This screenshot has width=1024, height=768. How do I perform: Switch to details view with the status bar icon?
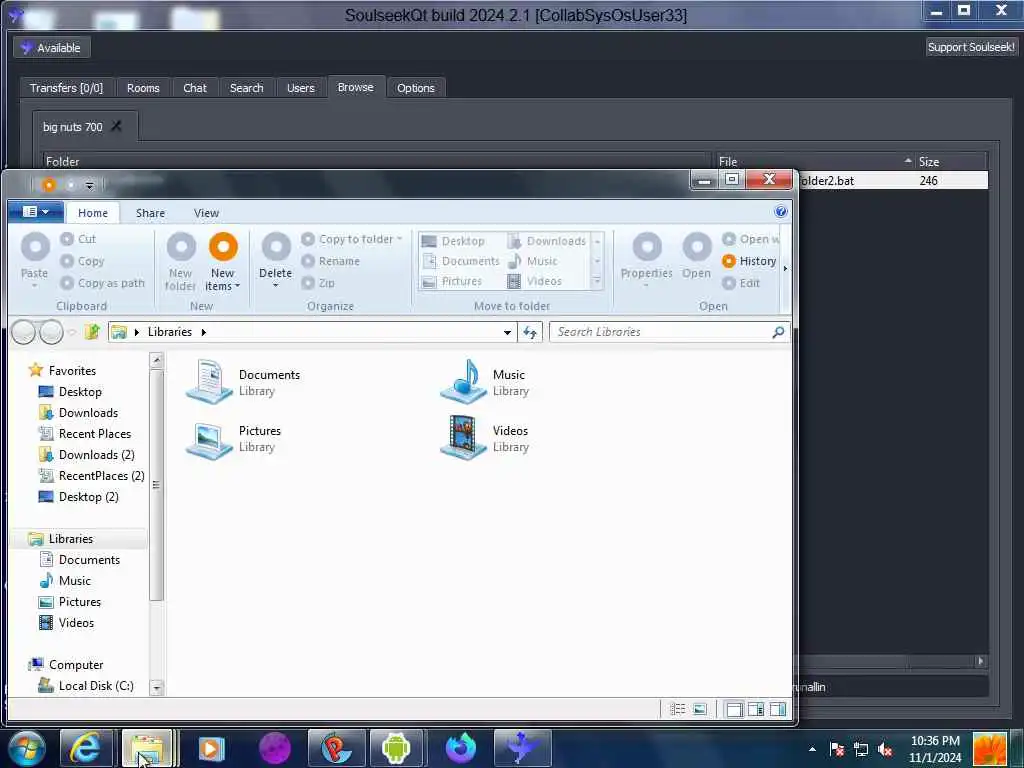(678, 709)
